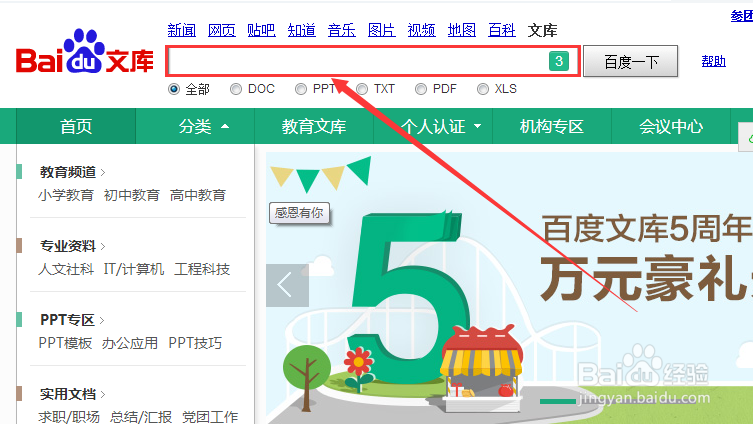Open 总结/汇报 category link
Screen dimensions: 753x424
click(x=141, y=416)
